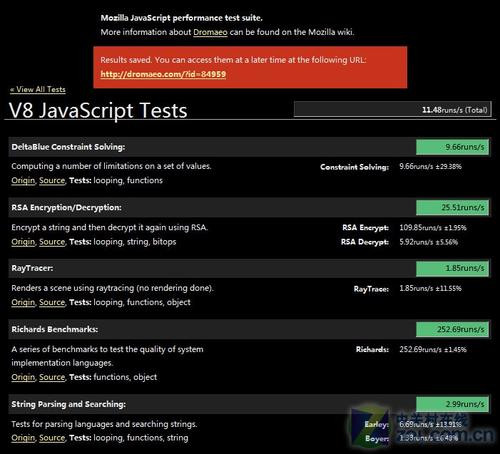The image size is (500, 454).
Task: Open Source link under RSA Encryption test
Action: 52,242
